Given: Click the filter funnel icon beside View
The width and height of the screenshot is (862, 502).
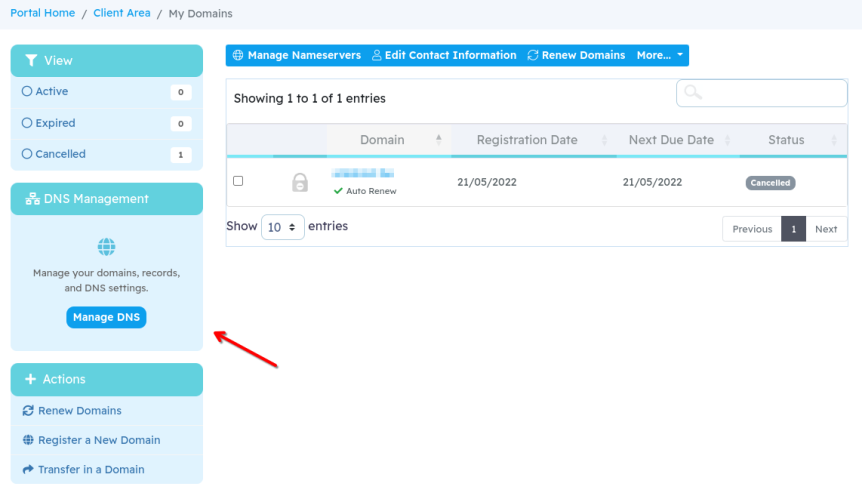Looking at the screenshot, I should (x=31, y=61).
